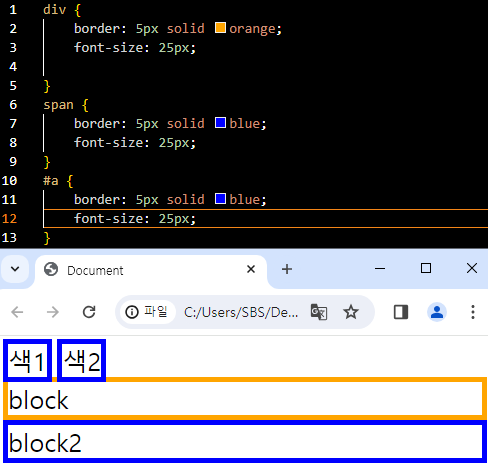Select the Document browser tab
This screenshot has height=468, width=488.
[x=151, y=270]
